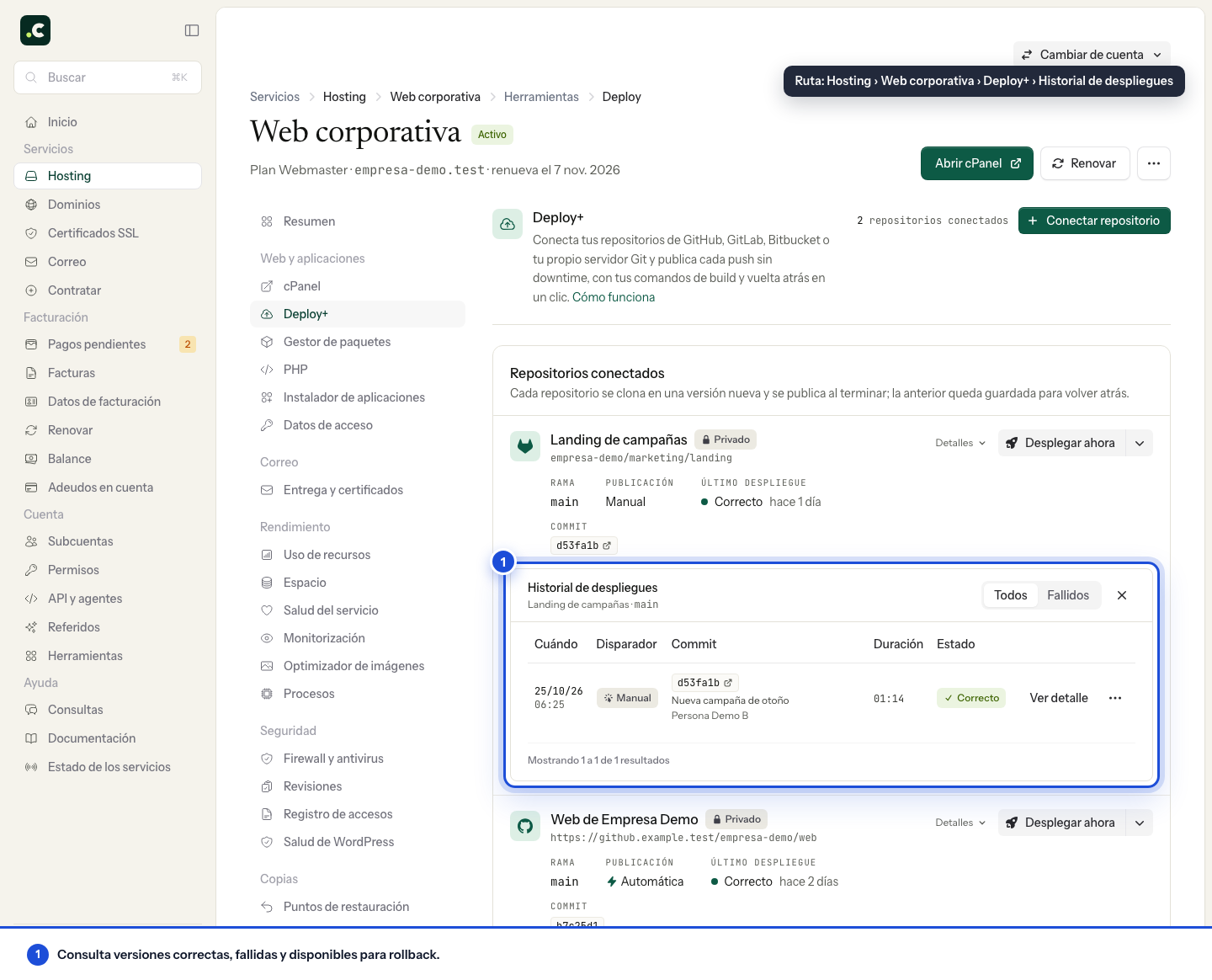Click the GitHub icon for Web de Empresa Demo
The width and height of the screenshot is (1212, 980).
click(525, 826)
